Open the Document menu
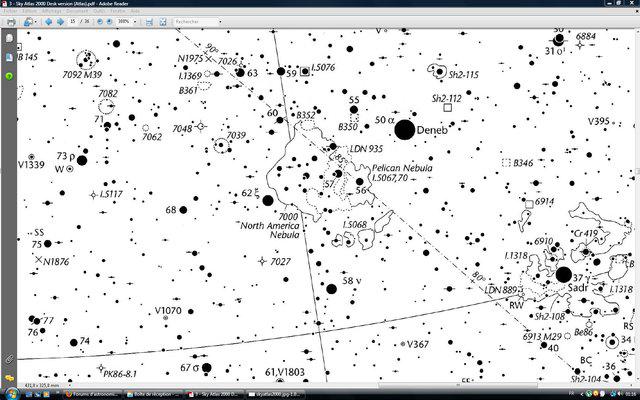The height and width of the screenshot is (400, 640). (x=76, y=11)
